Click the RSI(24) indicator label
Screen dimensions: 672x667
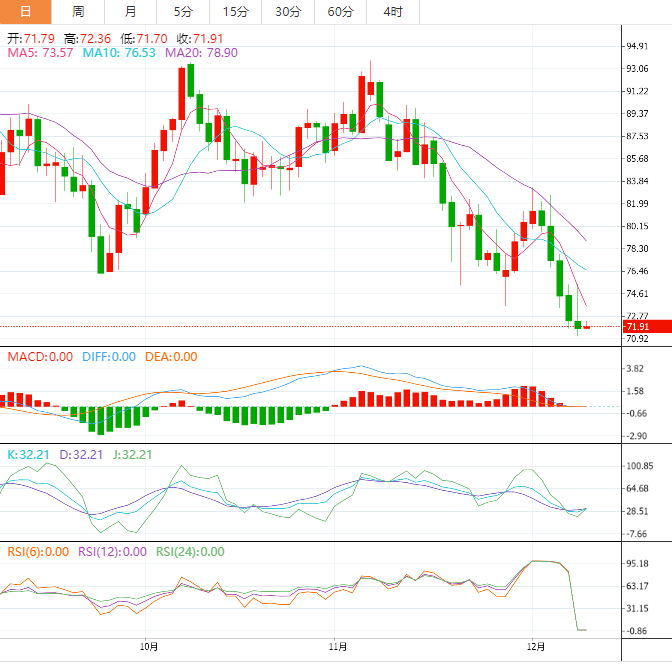[190, 551]
